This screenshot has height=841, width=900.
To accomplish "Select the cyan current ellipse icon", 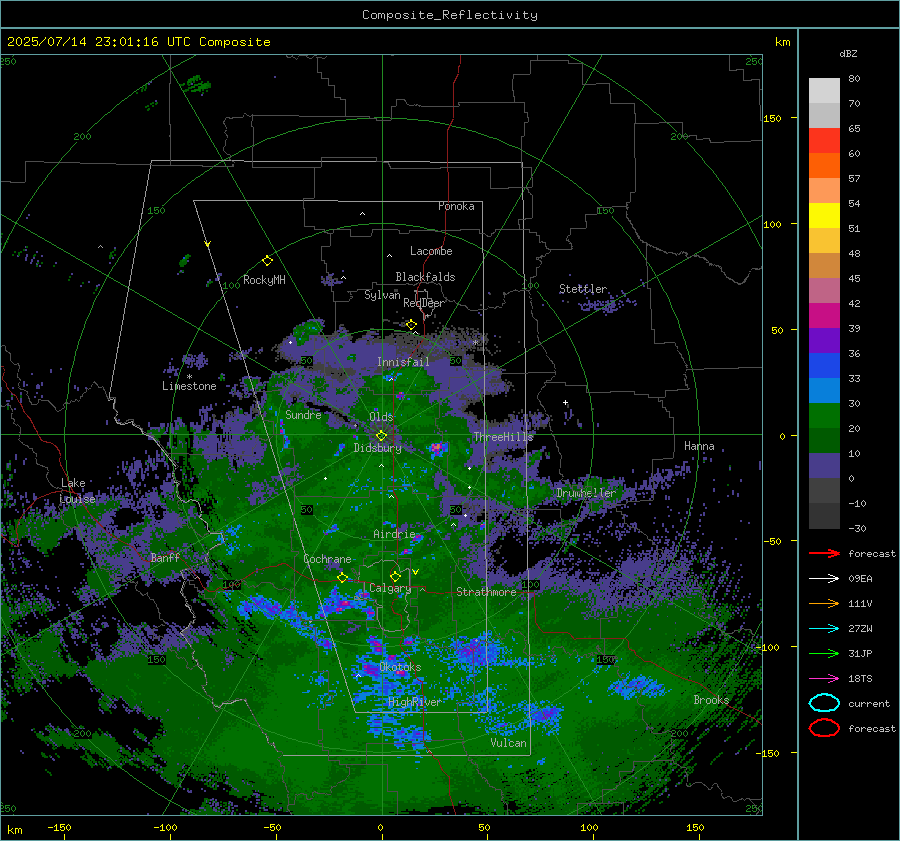I will (x=824, y=703).
